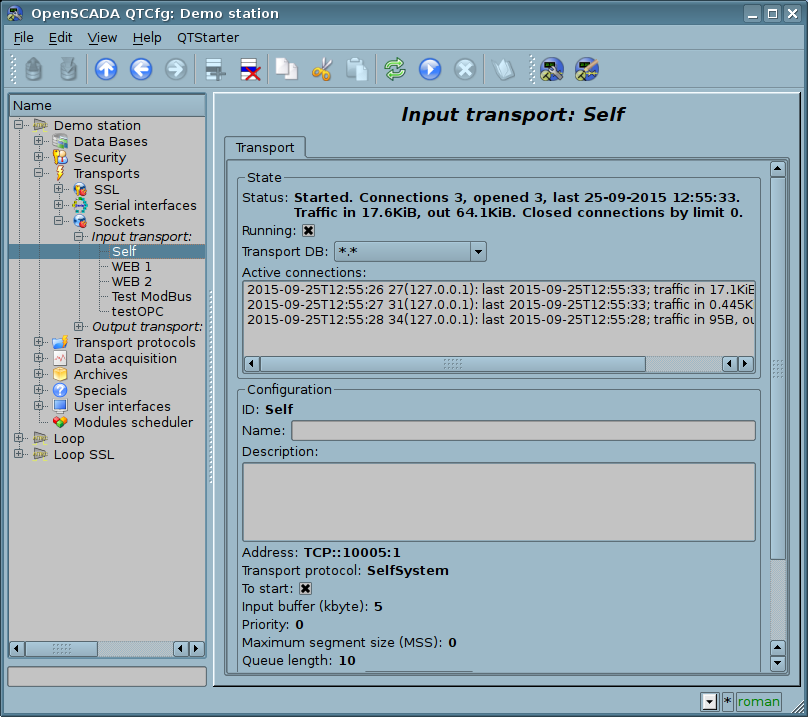Click the Save to DB toolbar icon
Viewport: 808px width, 717px height.
click(68, 69)
